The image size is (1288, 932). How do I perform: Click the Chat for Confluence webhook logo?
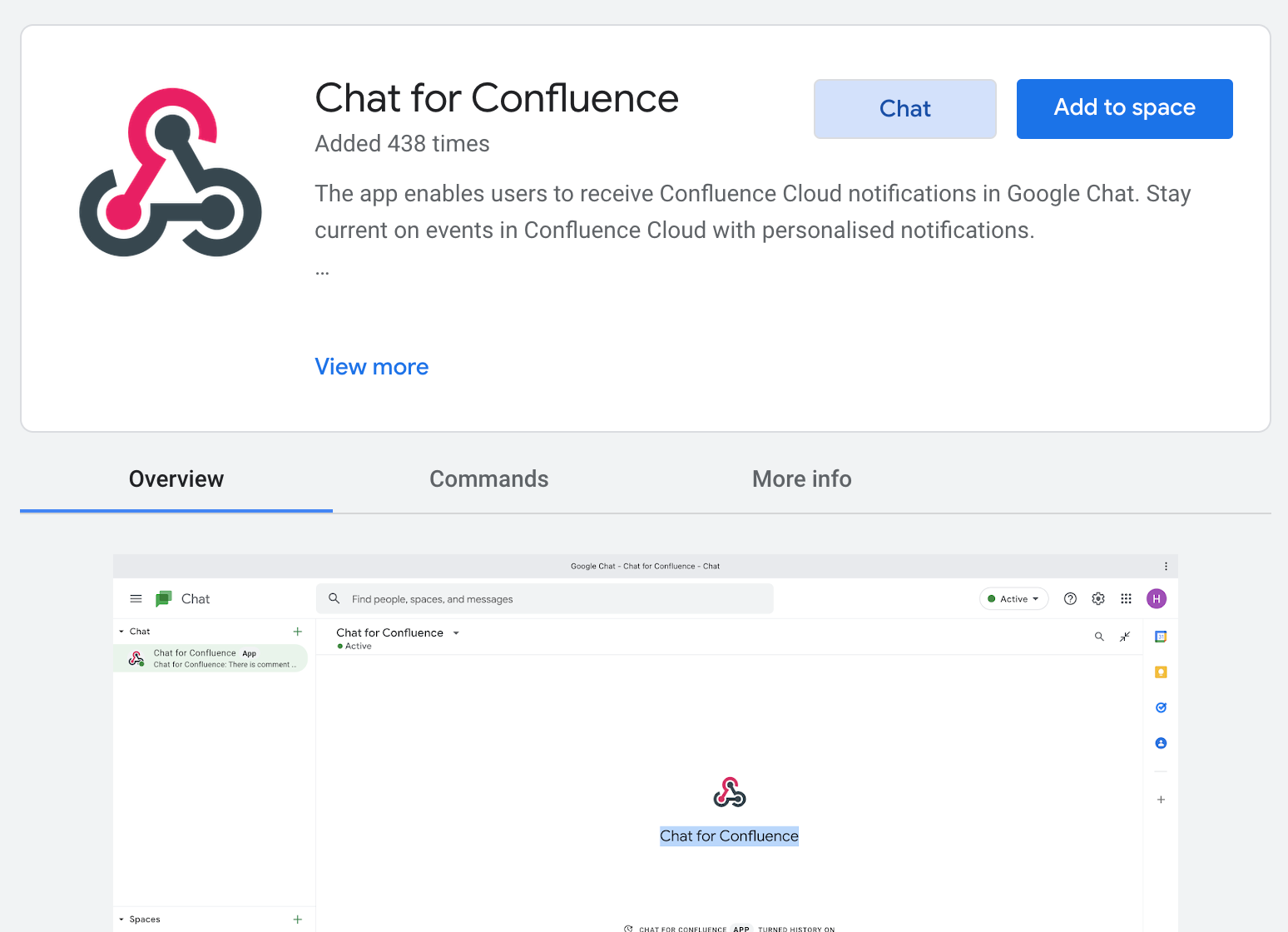pyautogui.click(x=171, y=172)
